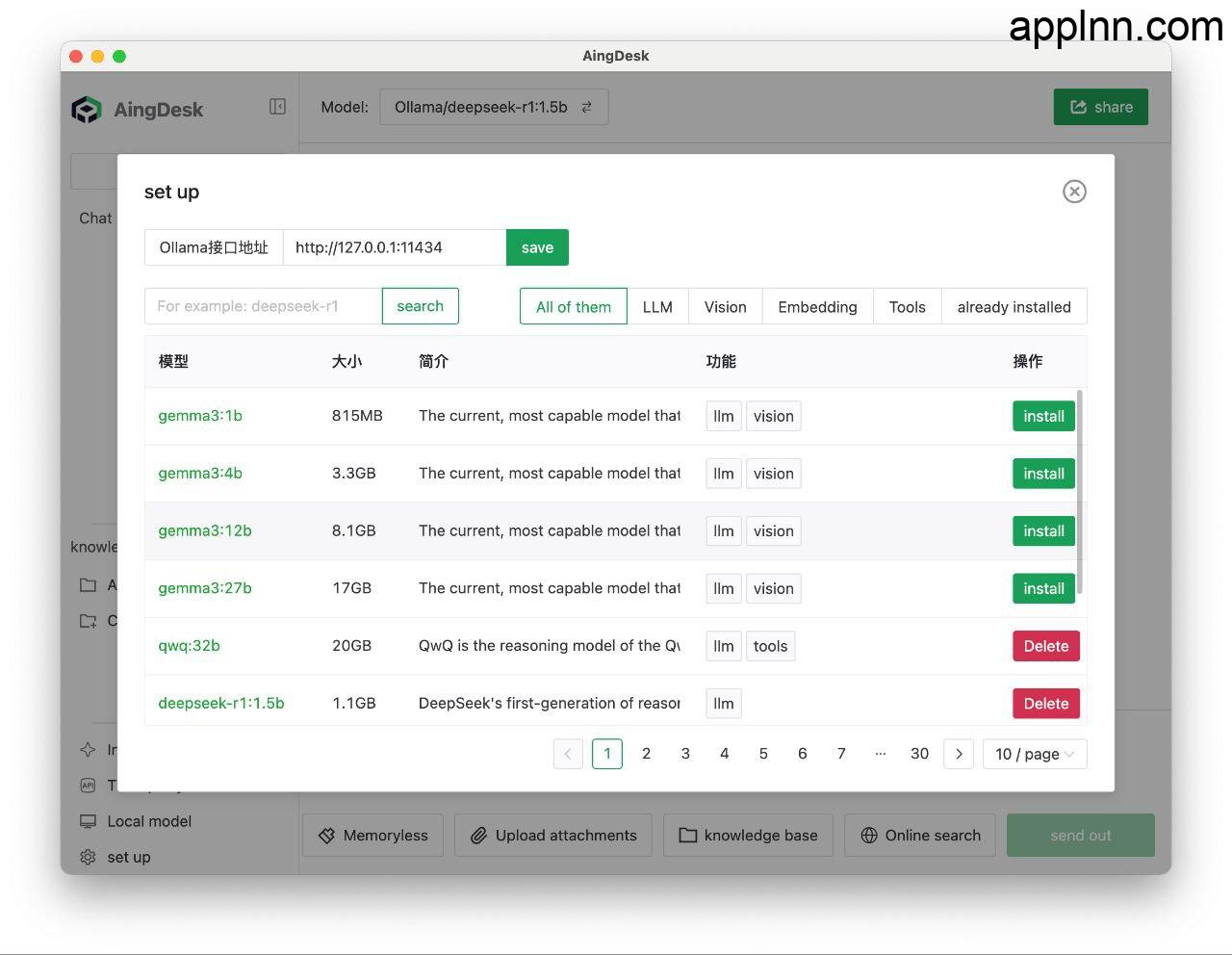The image size is (1232, 955).
Task: Click the pagination ellipsis to skip pages
Action: click(881, 754)
